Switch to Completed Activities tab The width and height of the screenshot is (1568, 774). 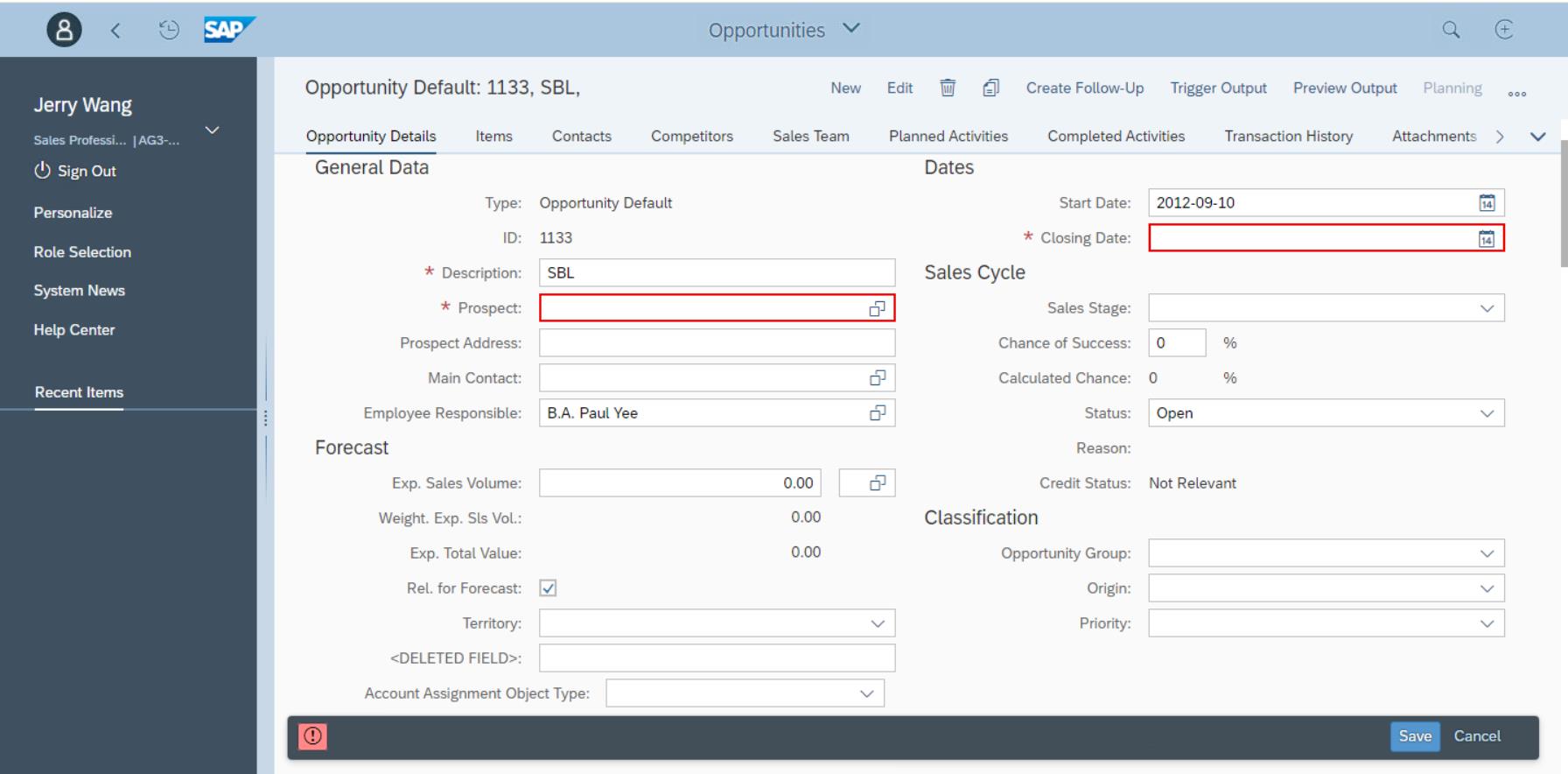(1116, 137)
